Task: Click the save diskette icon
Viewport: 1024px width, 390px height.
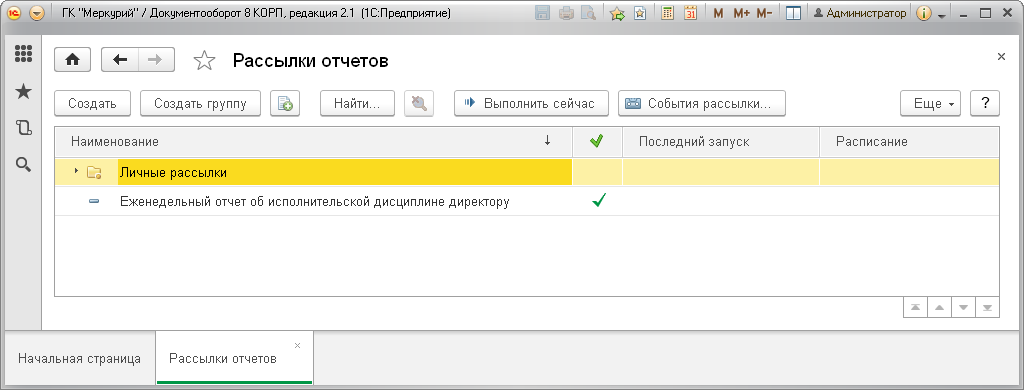Action: 541,13
